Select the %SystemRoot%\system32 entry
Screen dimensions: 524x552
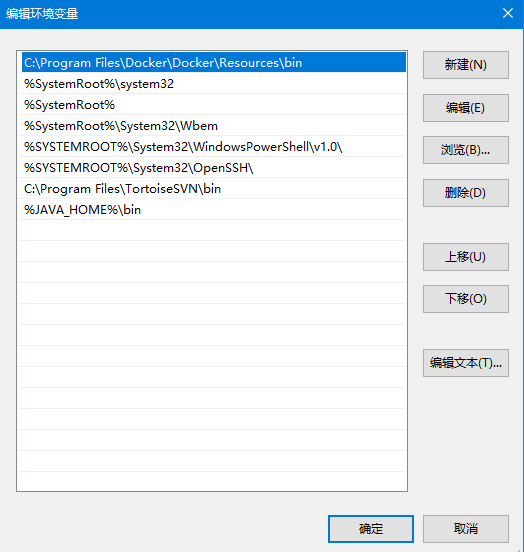pos(214,84)
